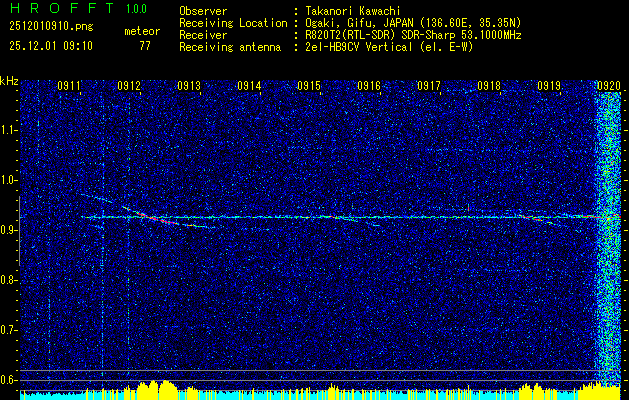
Task: Click the 0912 time marker
Action: [x=129, y=85]
